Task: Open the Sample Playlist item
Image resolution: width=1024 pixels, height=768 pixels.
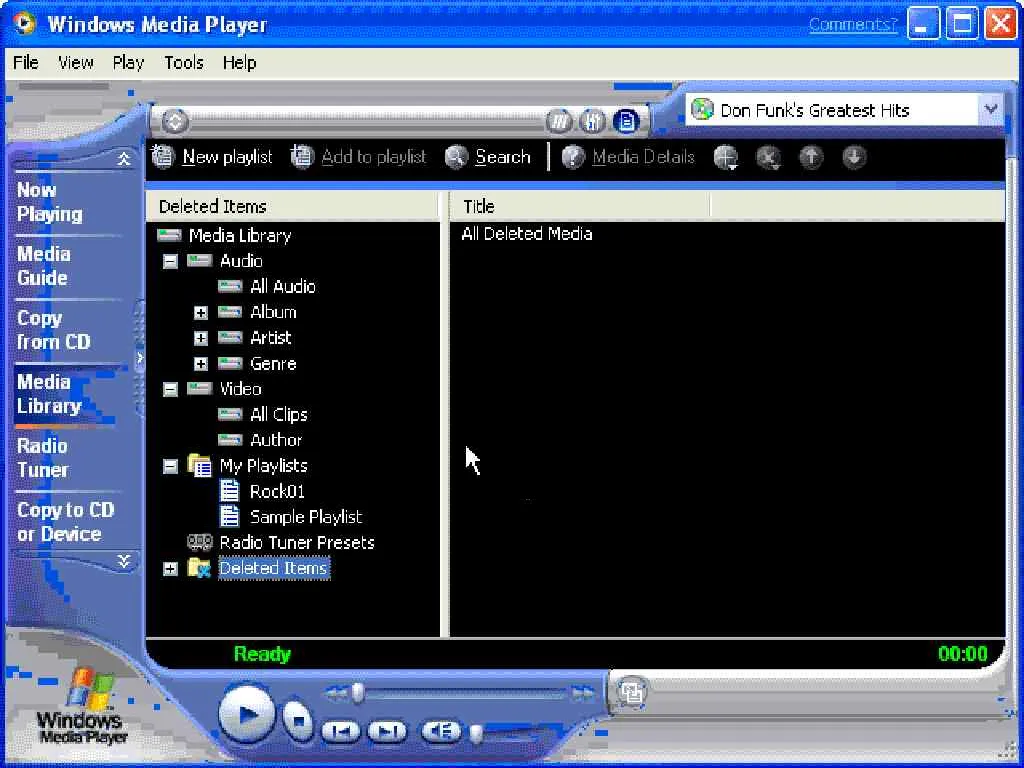Action: click(x=306, y=517)
